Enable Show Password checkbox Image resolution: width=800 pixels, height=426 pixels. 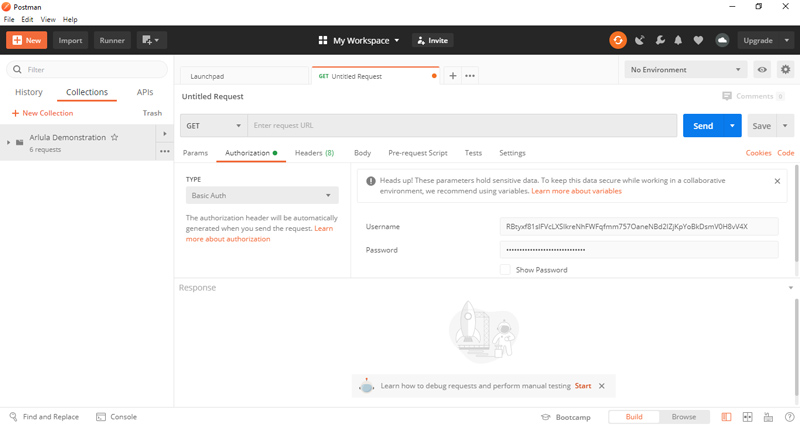point(505,269)
